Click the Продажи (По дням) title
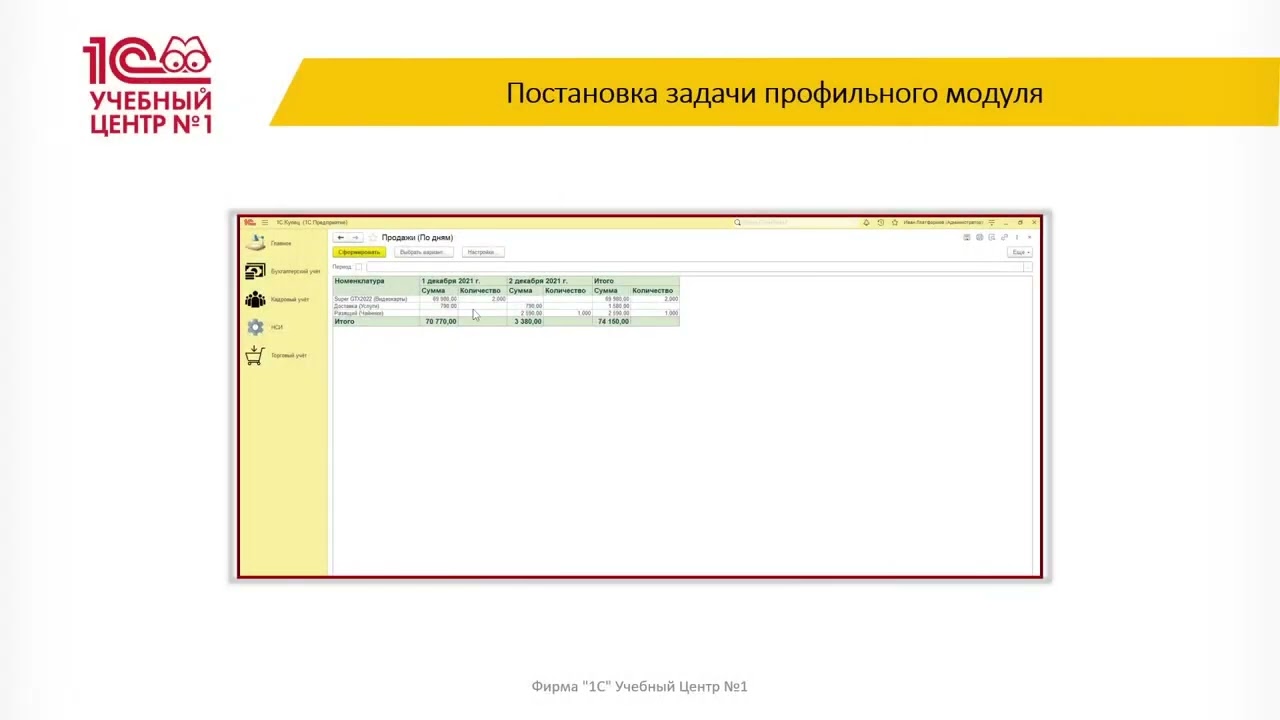 [x=417, y=238]
